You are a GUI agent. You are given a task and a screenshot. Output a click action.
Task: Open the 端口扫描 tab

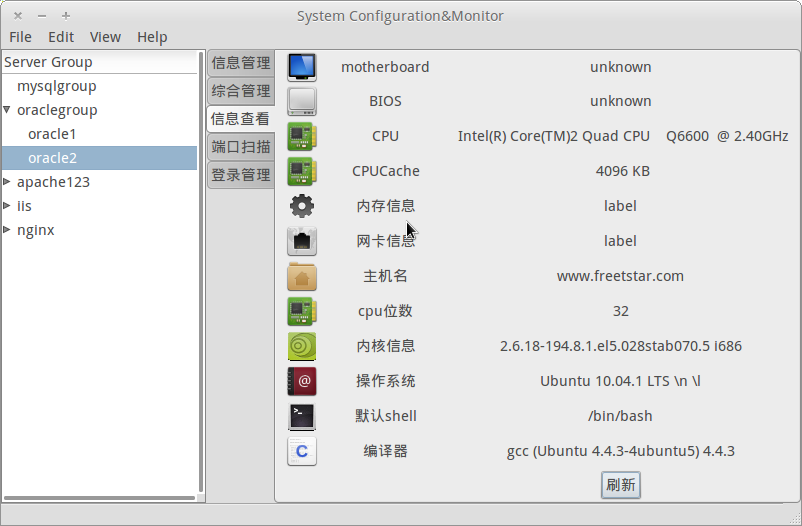(241, 147)
